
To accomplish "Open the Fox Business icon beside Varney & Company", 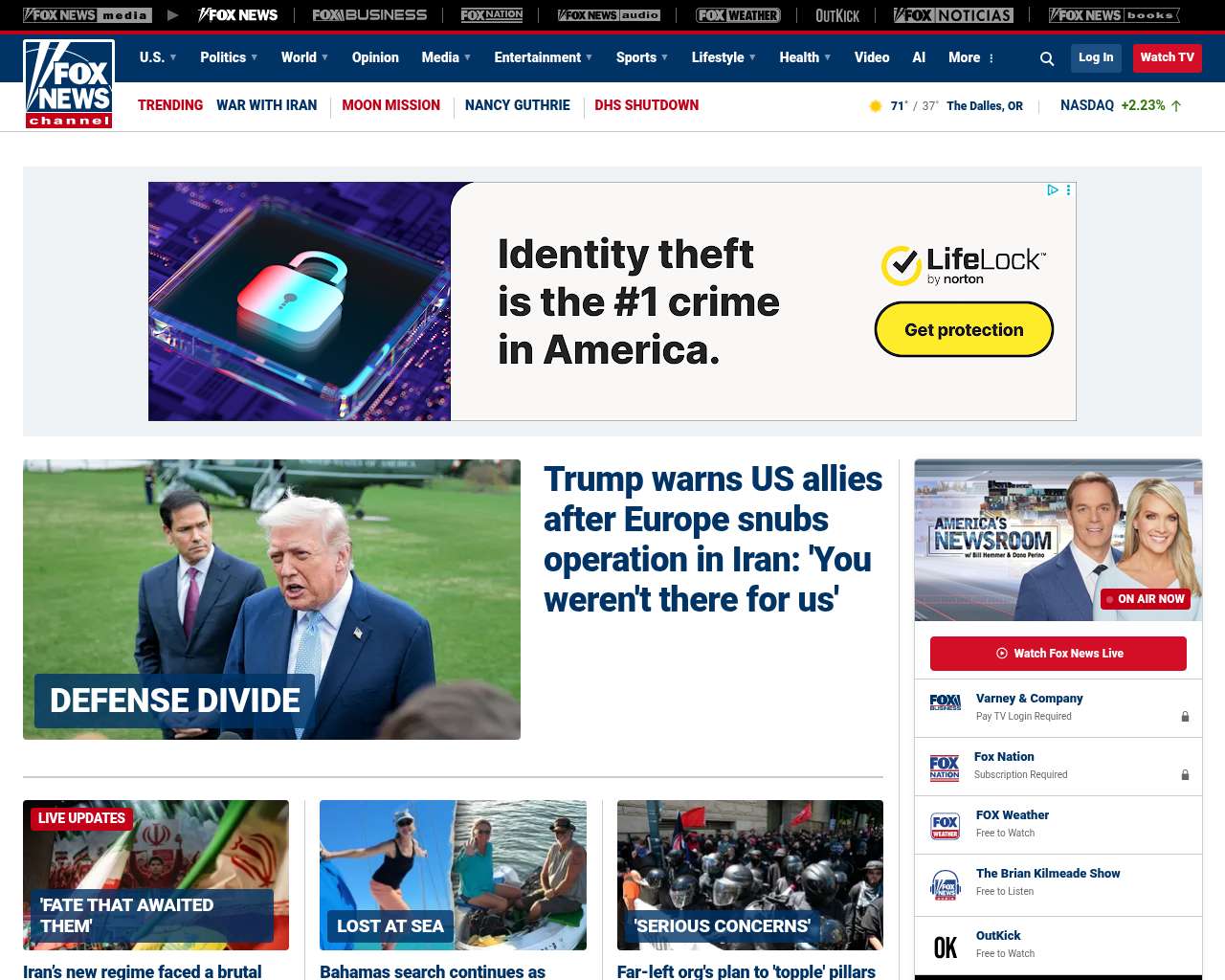I will pyautogui.click(x=945, y=702).
